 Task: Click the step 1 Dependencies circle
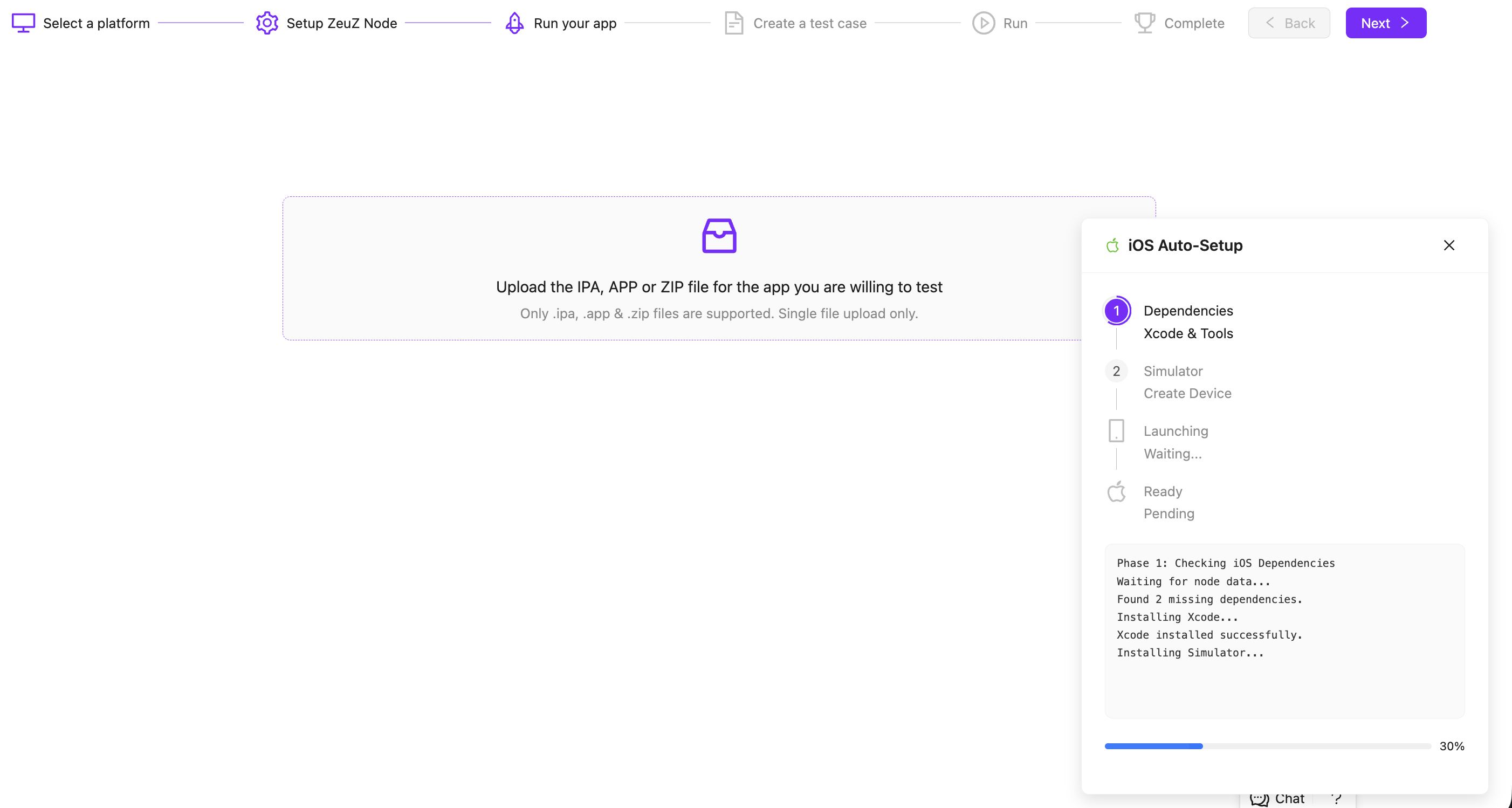click(x=1116, y=311)
